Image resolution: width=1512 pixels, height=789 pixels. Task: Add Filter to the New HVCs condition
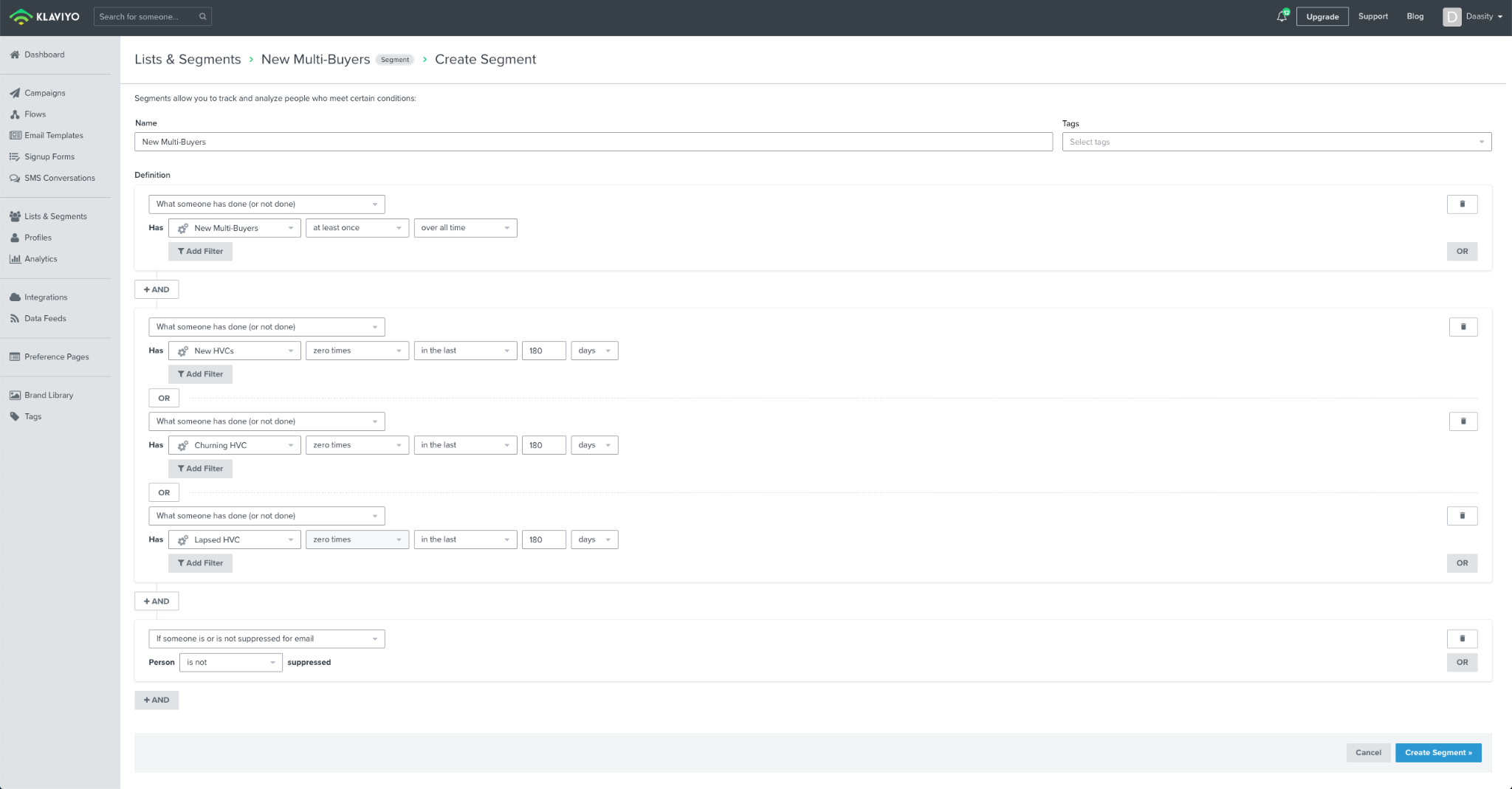coord(200,374)
